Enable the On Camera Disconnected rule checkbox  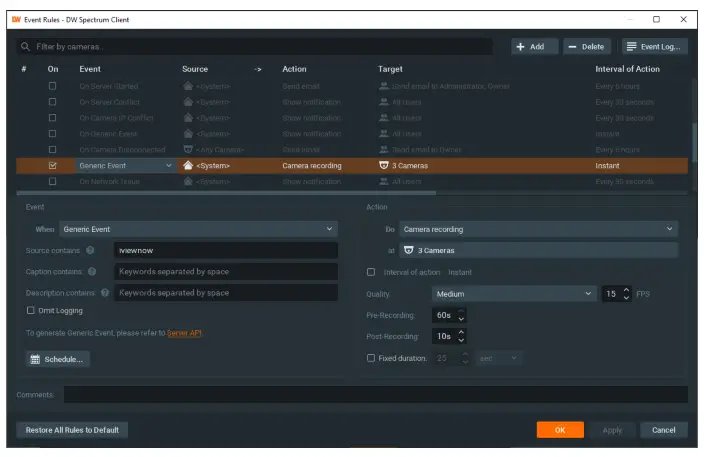point(53,149)
